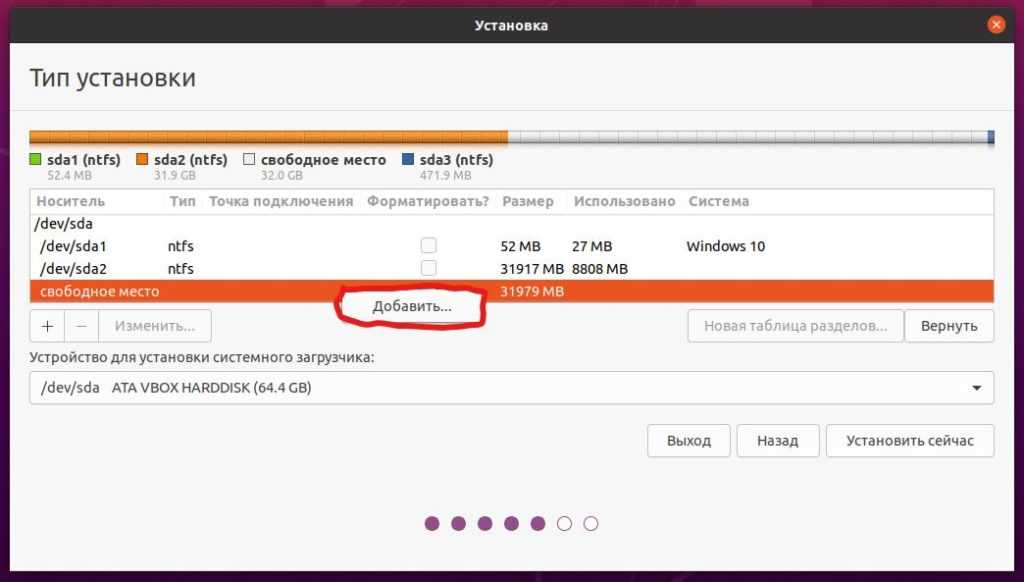Click the "Новая таблица разделов..." button

(795, 326)
